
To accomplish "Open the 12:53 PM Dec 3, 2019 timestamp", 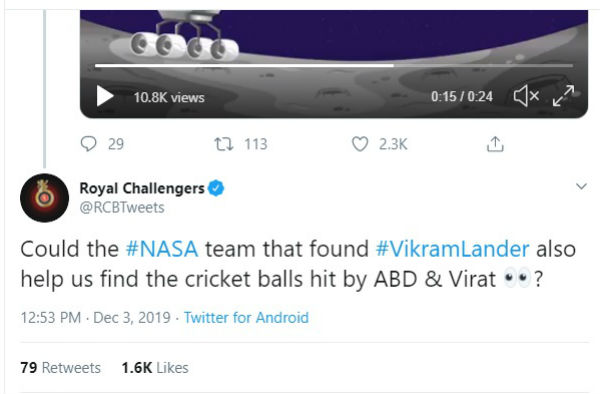I will (x=95, y=318).
